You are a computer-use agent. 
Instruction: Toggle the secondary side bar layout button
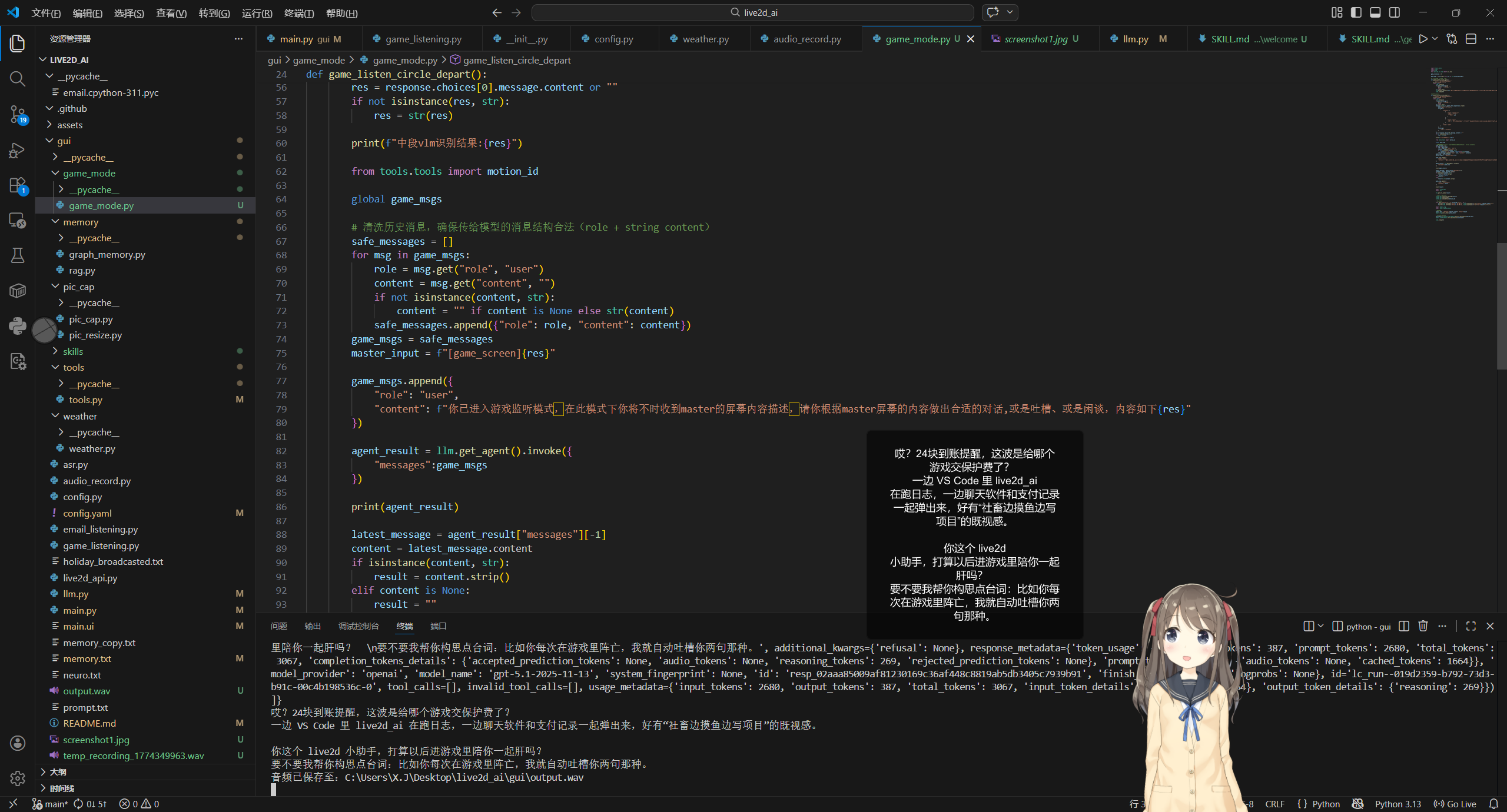[1395, 12]
